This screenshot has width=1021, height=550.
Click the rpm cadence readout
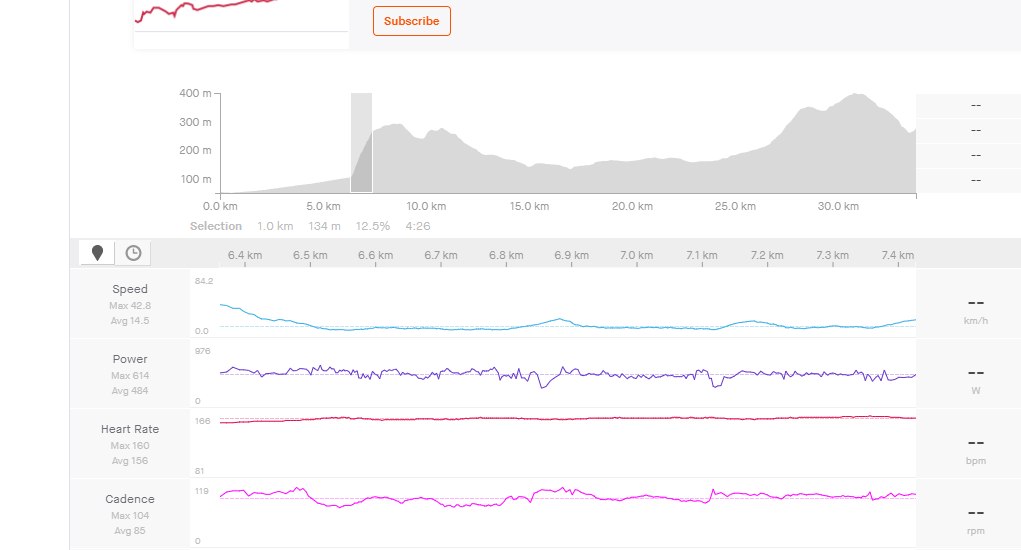pos(975,520)
